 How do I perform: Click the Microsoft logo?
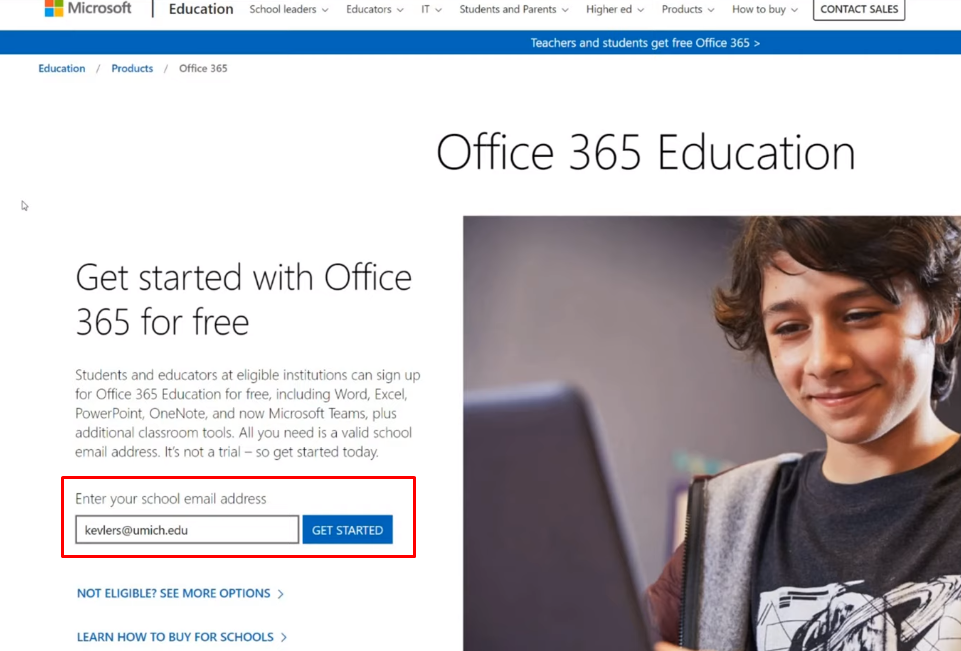[88, 9]
